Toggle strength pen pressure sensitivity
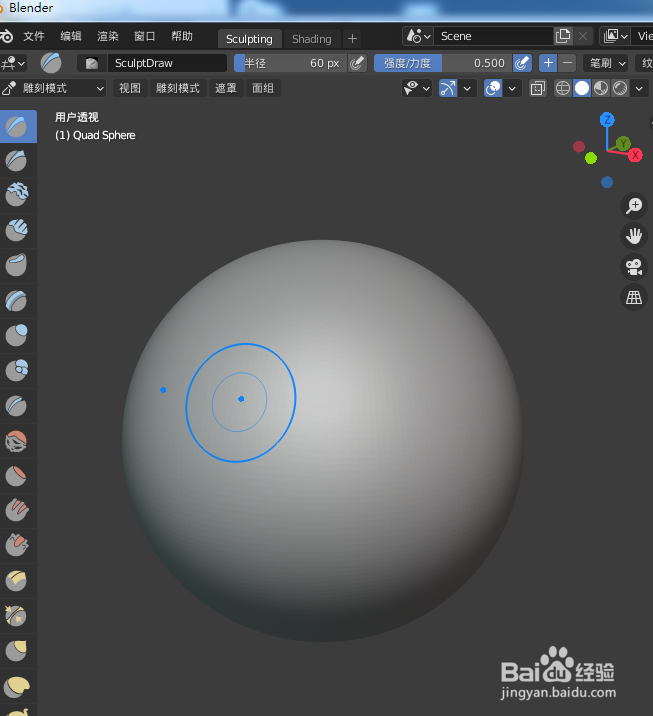Screen dimensions: 653x716 click(x=522, y=63)
